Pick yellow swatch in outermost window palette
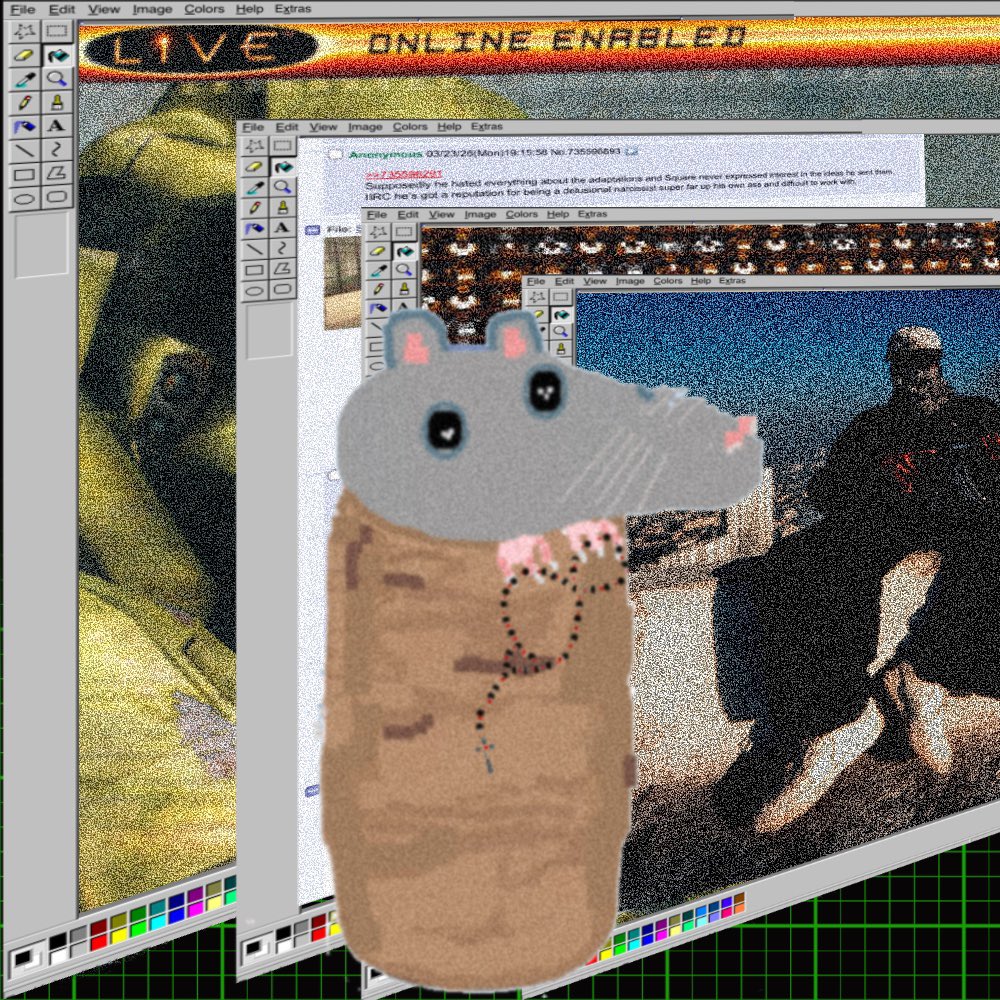This screenshot has width=1000, height=1000. pos(118,936)
